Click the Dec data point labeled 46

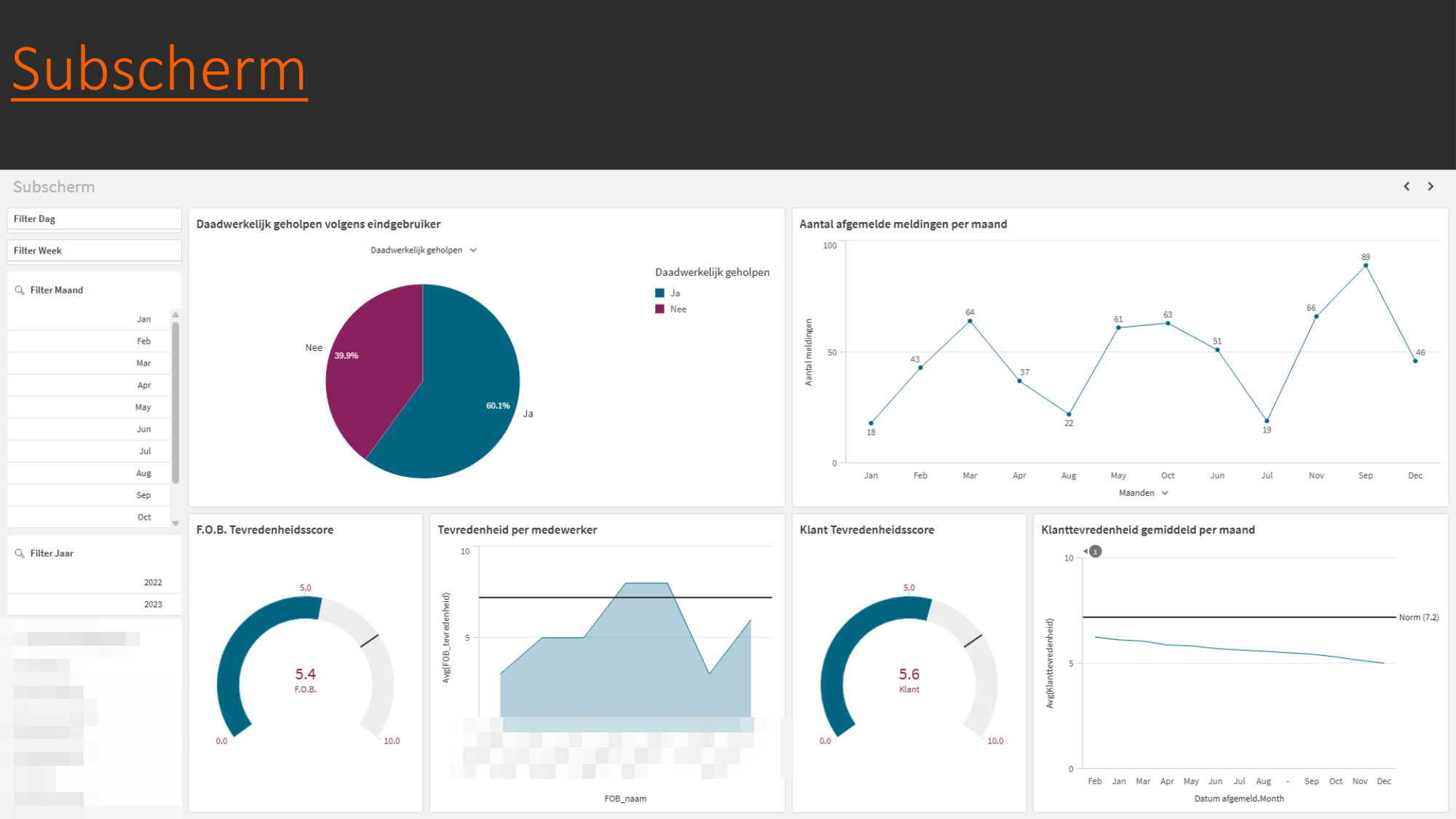point(1415,361)
